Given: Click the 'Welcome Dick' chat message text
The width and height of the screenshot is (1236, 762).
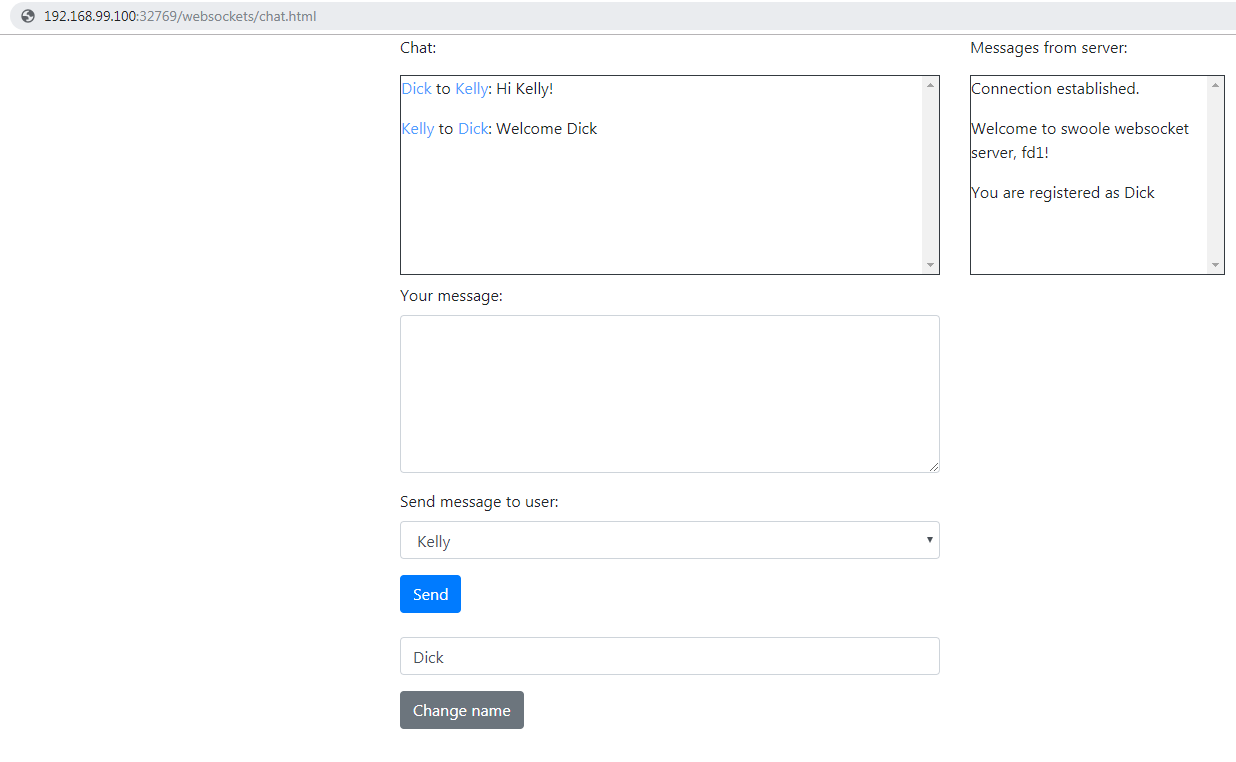Looking at the screenshot, I should pos(546,128).
